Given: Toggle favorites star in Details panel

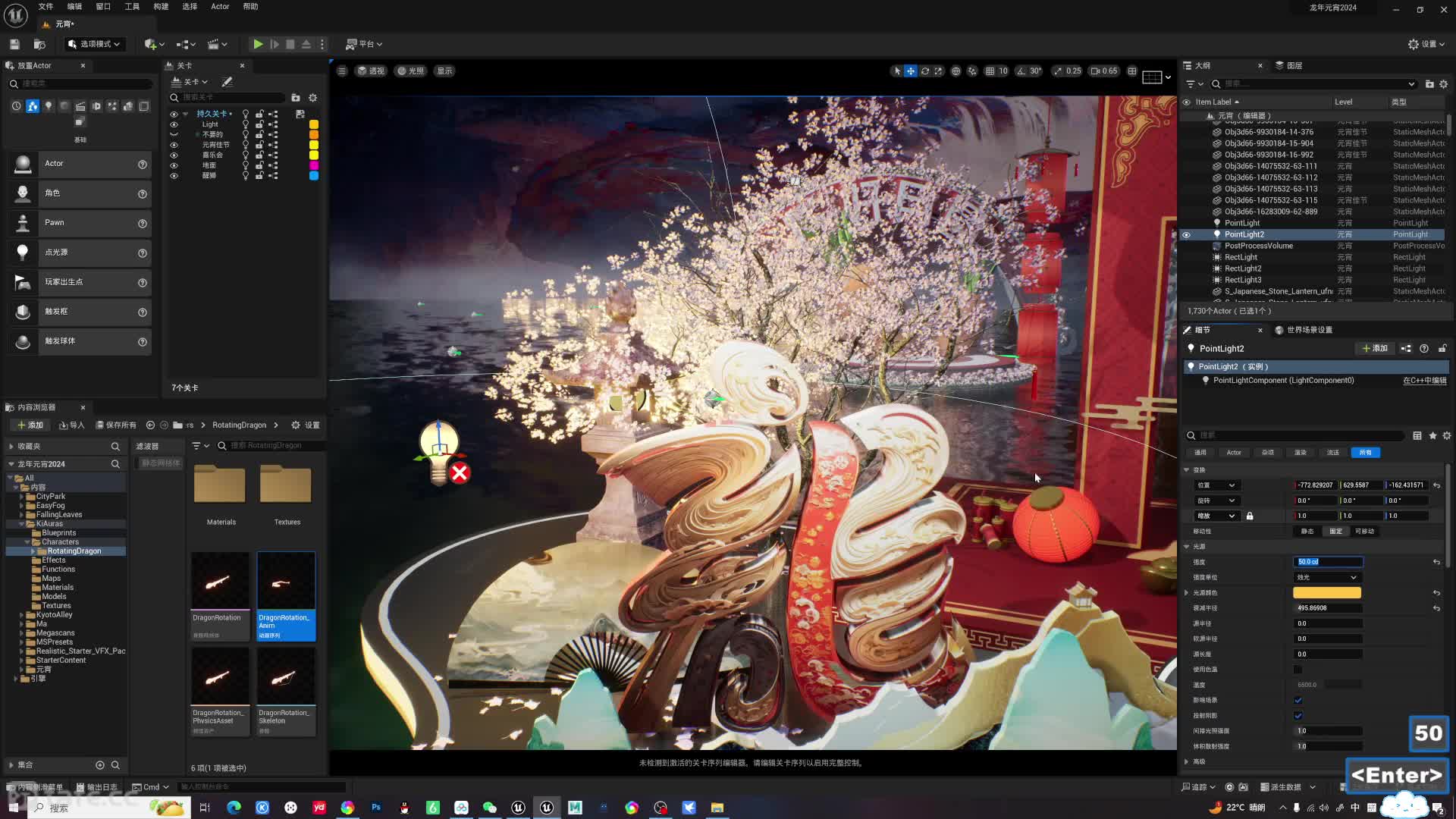Looking at the screenshot, I should pos(1432,435).
